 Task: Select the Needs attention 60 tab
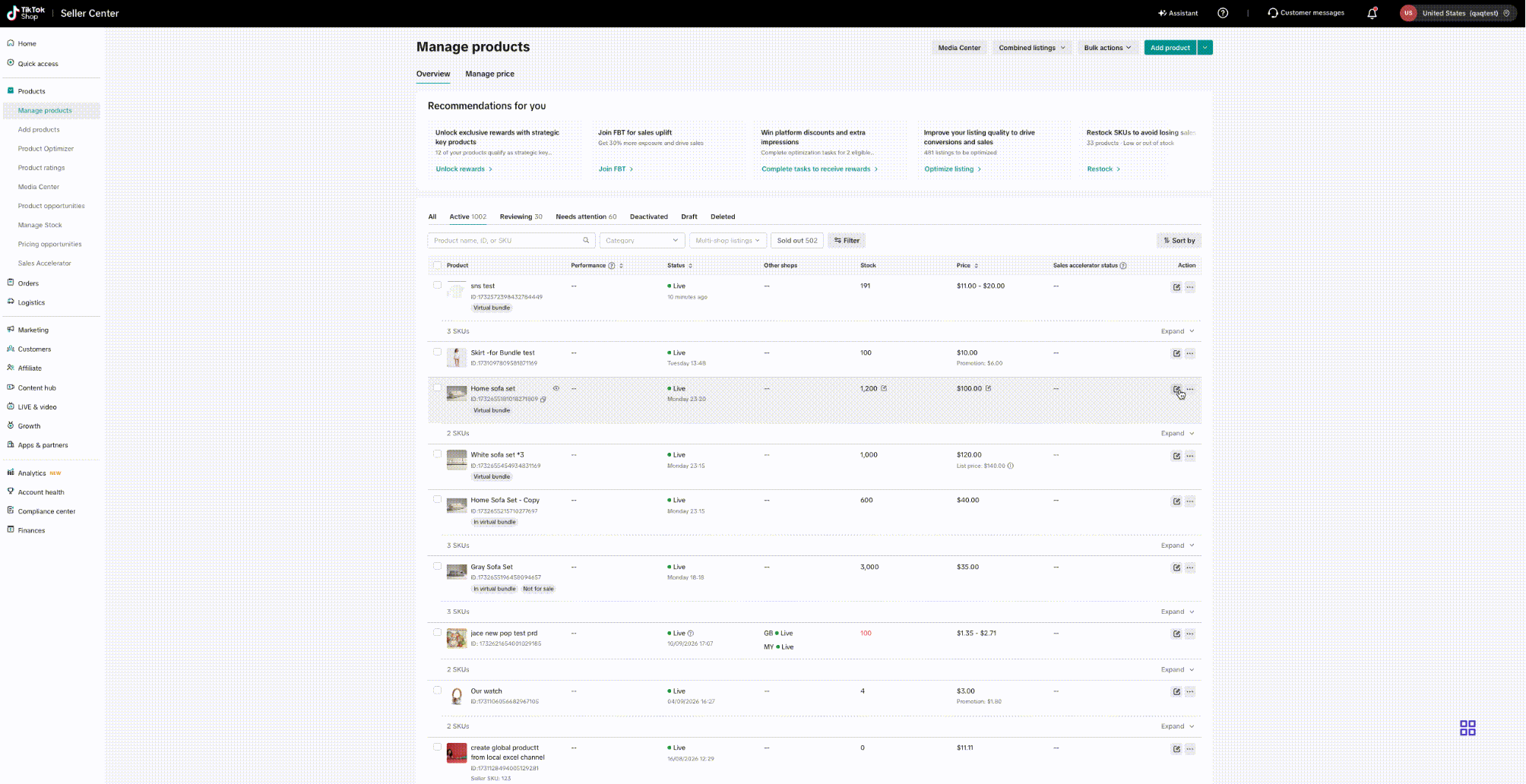pos(586,217)
